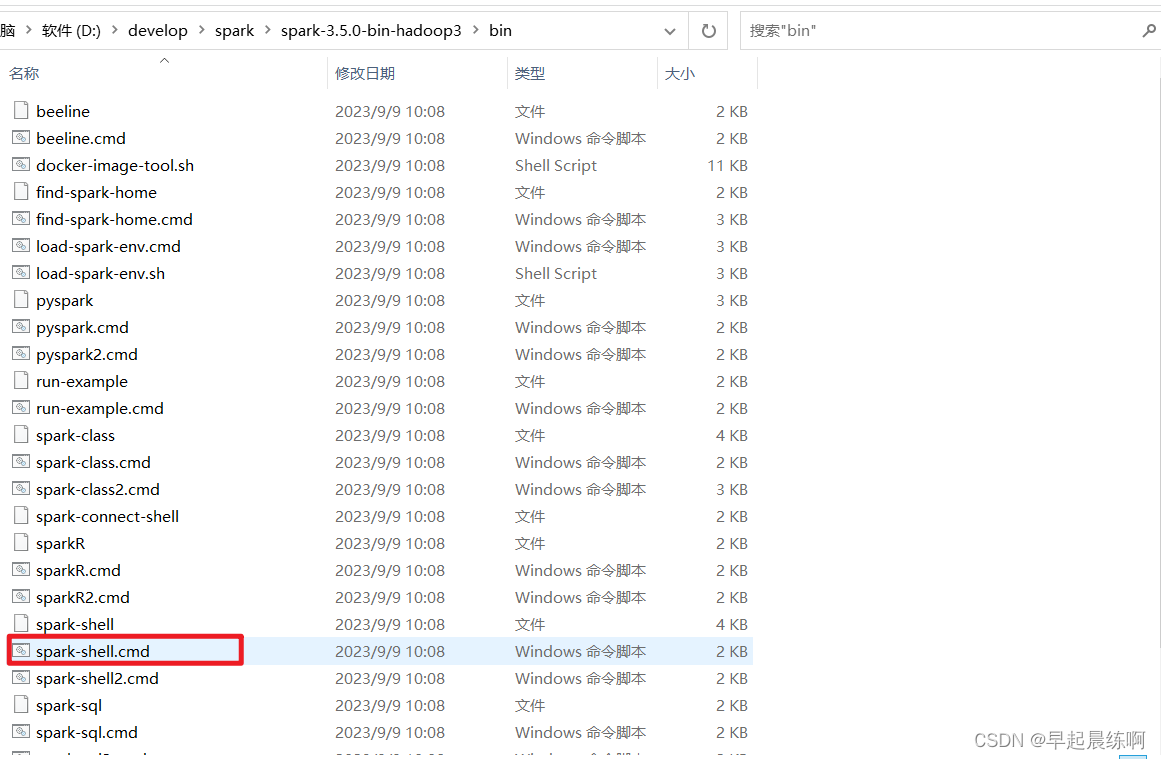Viewport: 1161px width, 759px height.
Task: Expand the chevron after spark breadcrumb
Action: point(267,30)
